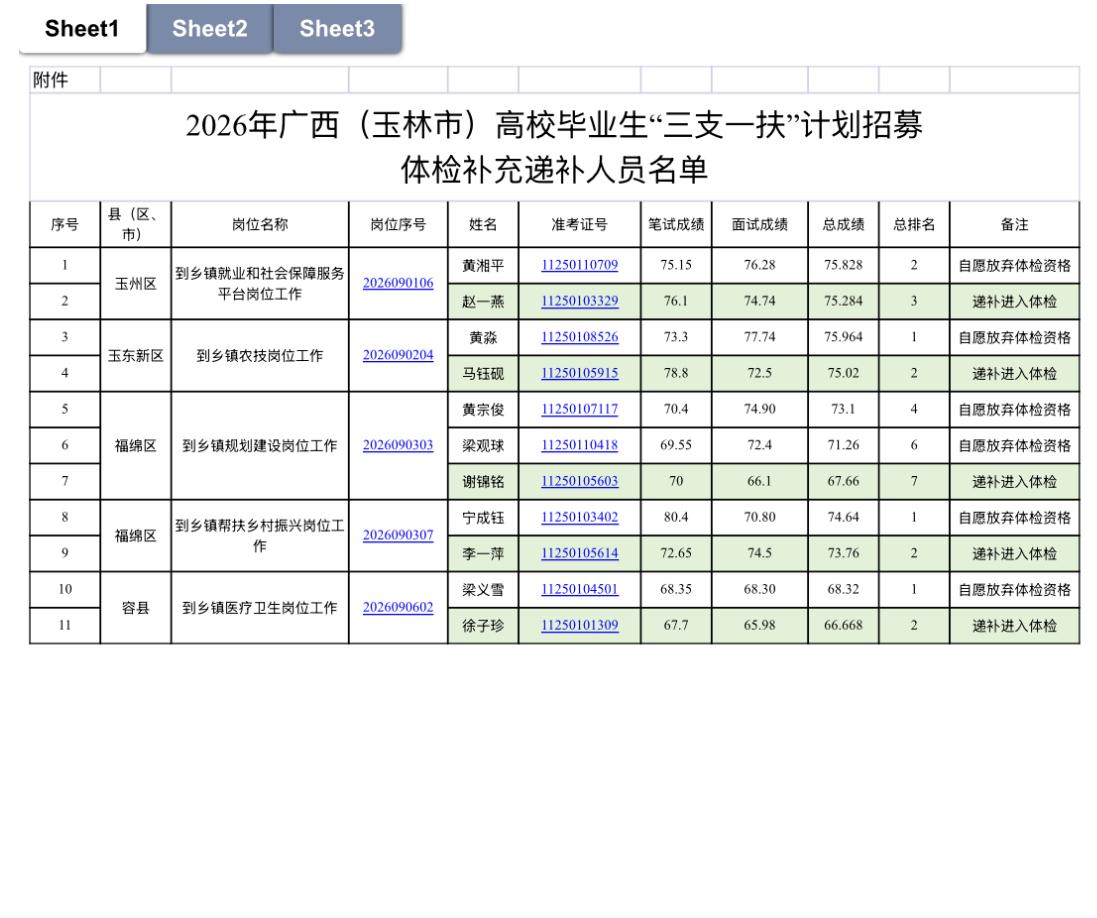
Task: Click the 到乡镇医疗卫生岗位工作 cell
Action: pyautogui.click(x=260, y=607)
